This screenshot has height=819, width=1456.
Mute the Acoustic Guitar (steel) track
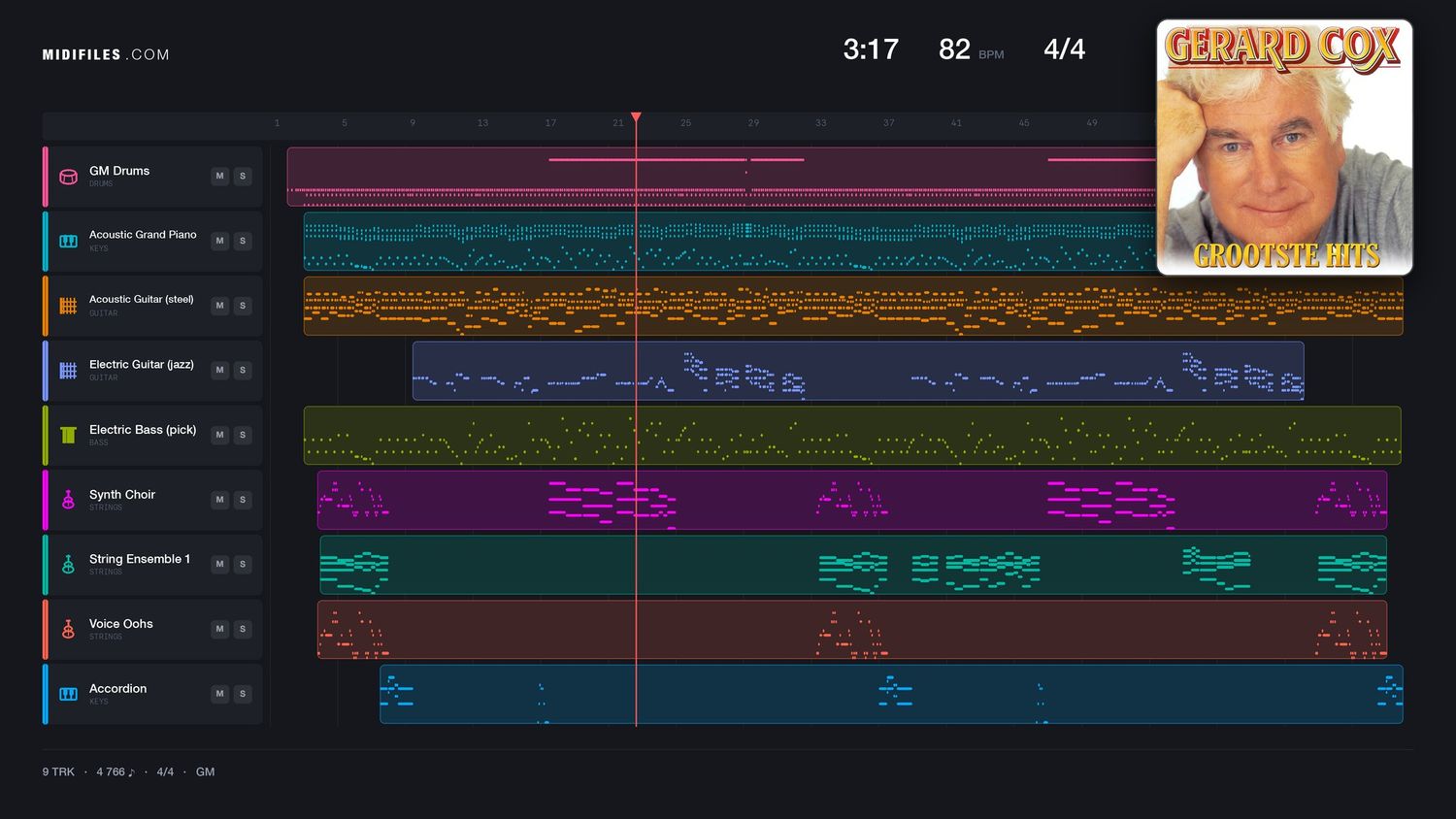point(219,306)
